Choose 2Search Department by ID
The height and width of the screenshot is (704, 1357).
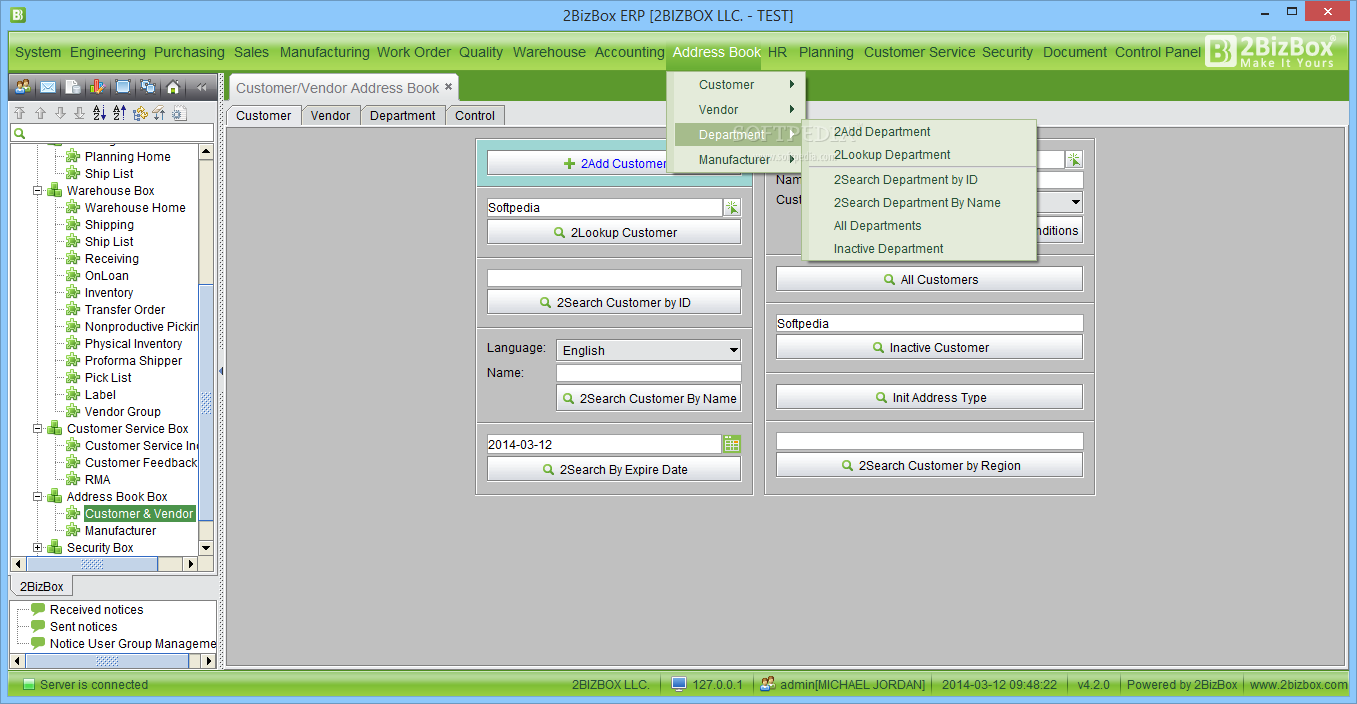click(919, 180)
